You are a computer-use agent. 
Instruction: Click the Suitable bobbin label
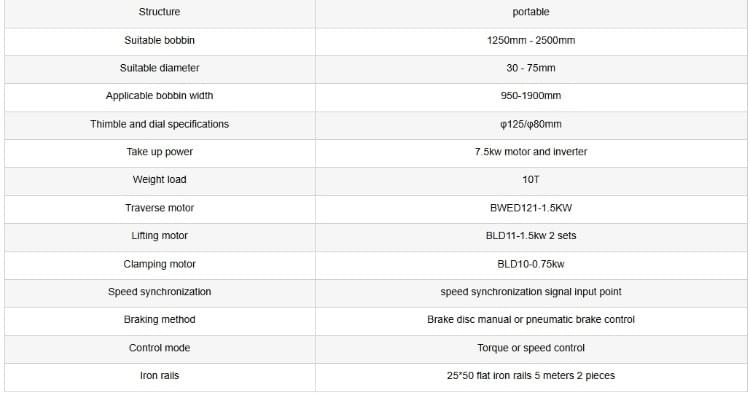(160, 40)
